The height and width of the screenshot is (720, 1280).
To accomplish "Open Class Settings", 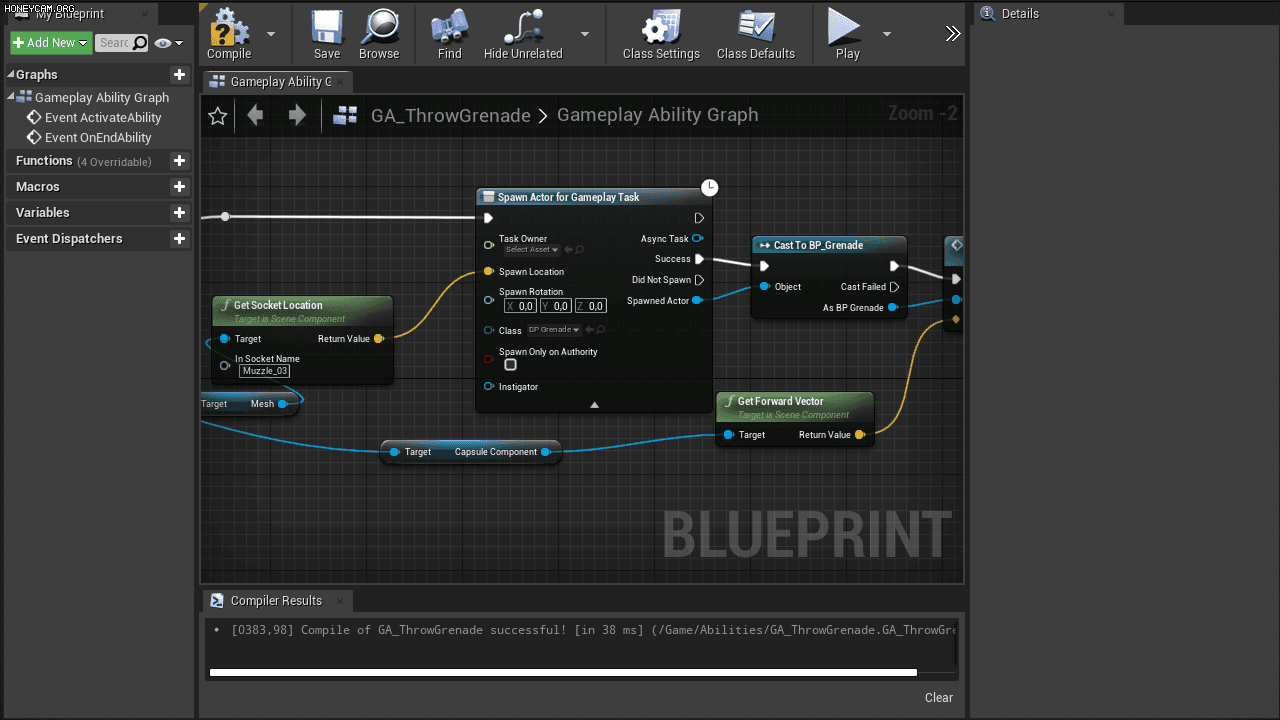I will point(661,34).
